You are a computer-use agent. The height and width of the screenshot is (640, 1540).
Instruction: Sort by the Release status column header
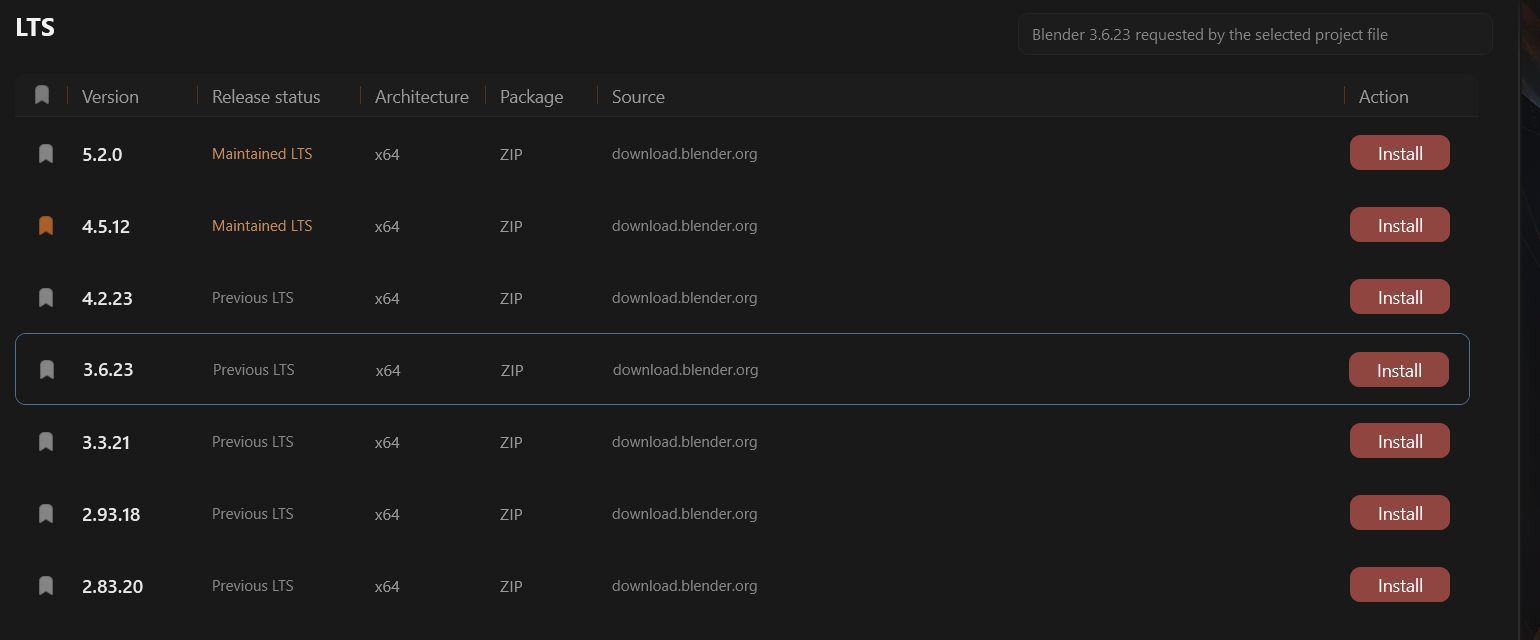coord(266,97)
